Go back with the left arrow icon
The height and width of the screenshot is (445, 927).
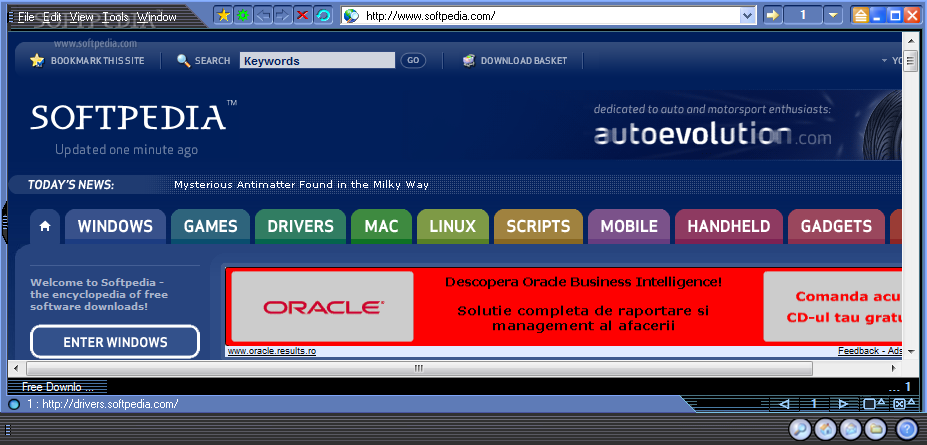(263, 15)
